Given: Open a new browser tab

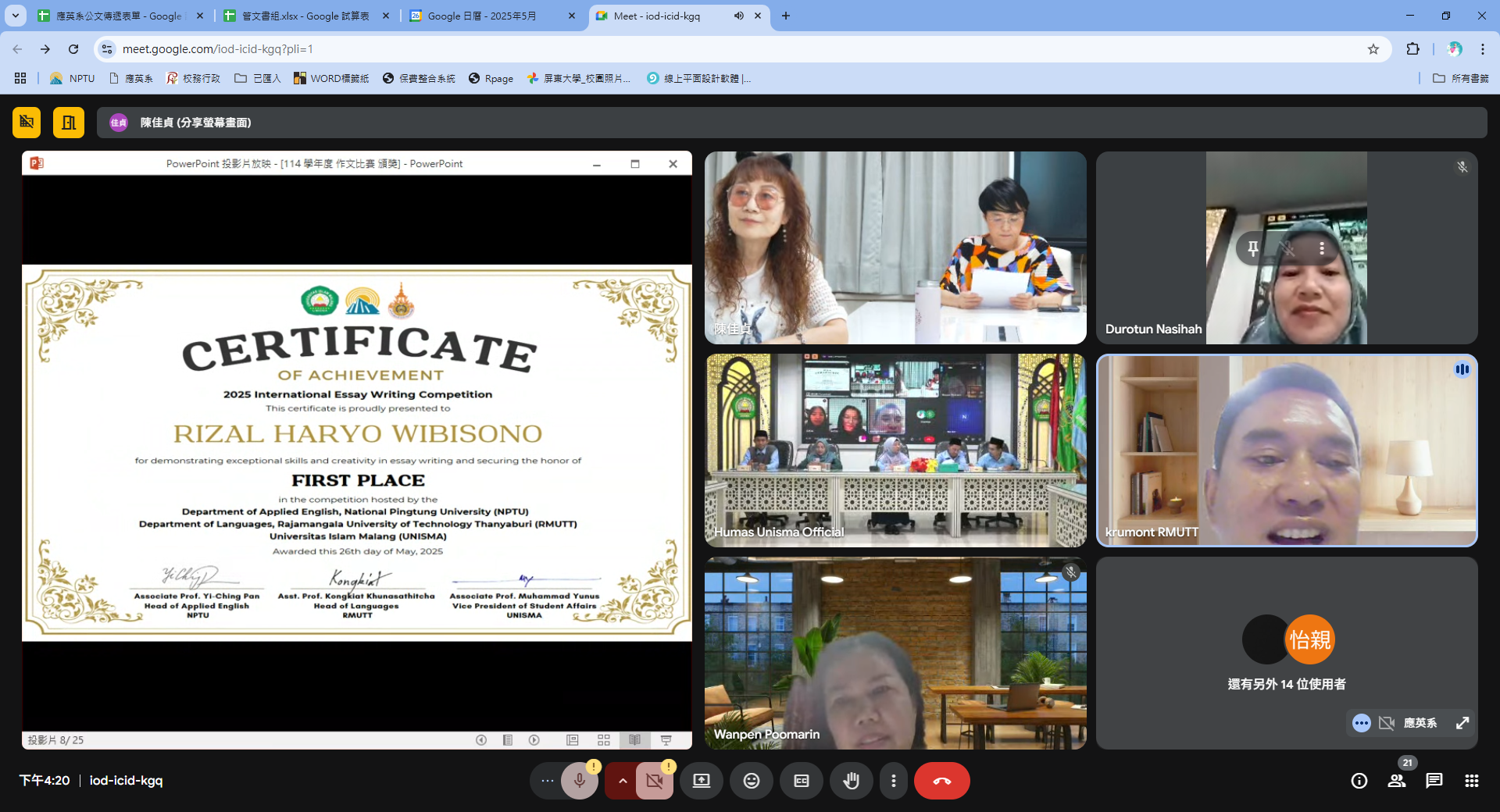Looking at the screenshot, I should click(786, 16).
